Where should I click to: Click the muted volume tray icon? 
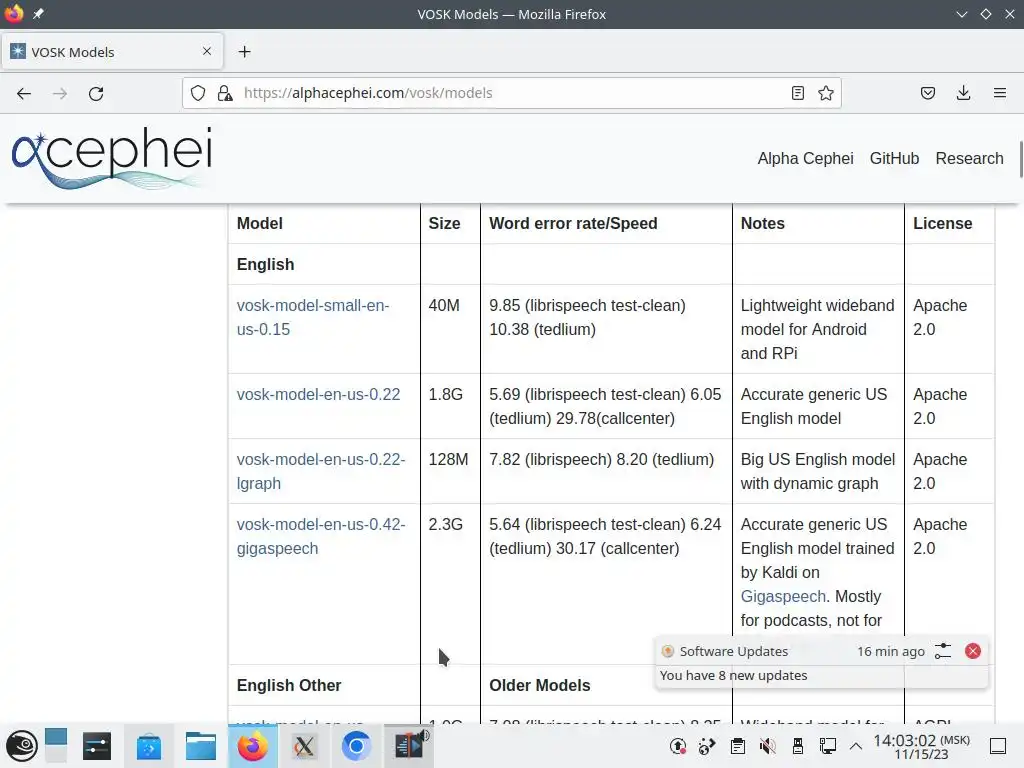[x=767, y=746]
